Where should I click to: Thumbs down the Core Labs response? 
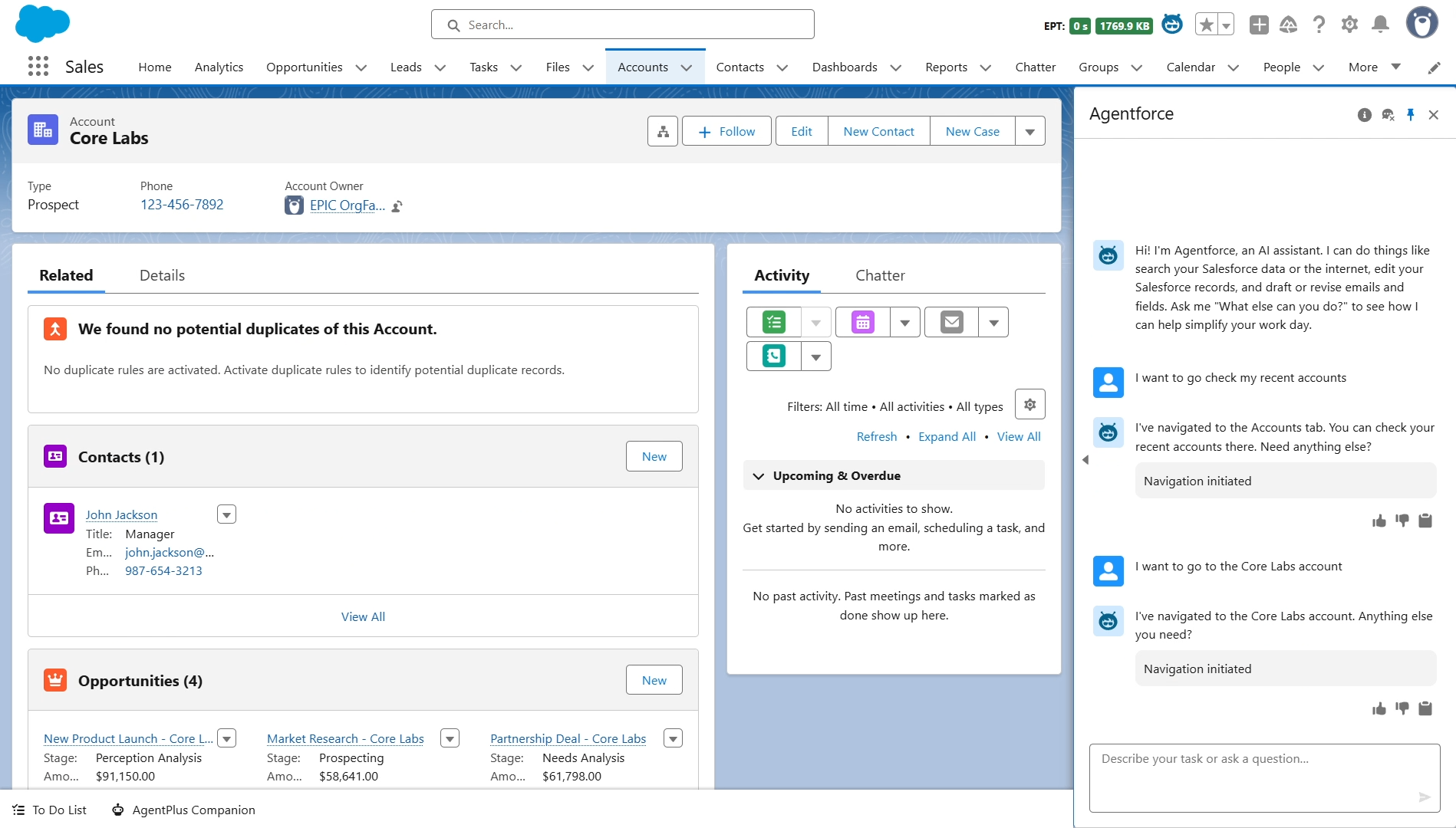[x=1402, y=709]
